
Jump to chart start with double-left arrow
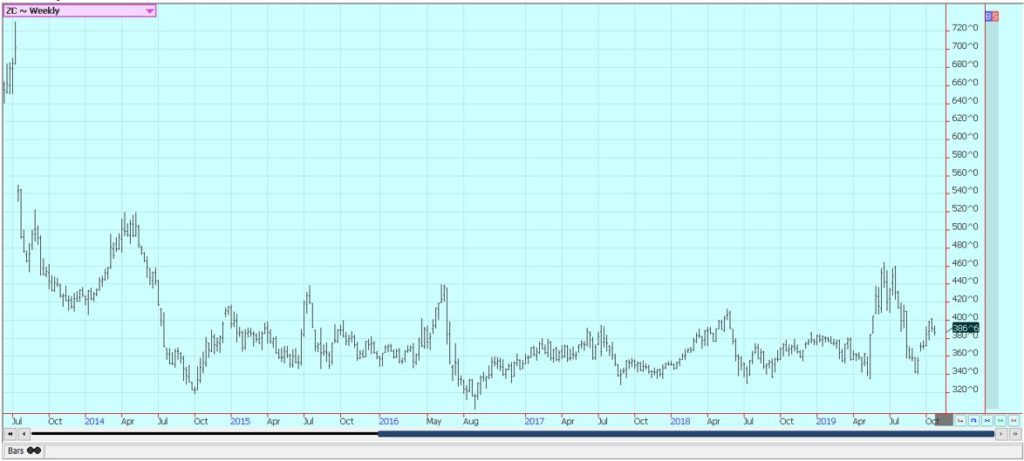(10, 434)
